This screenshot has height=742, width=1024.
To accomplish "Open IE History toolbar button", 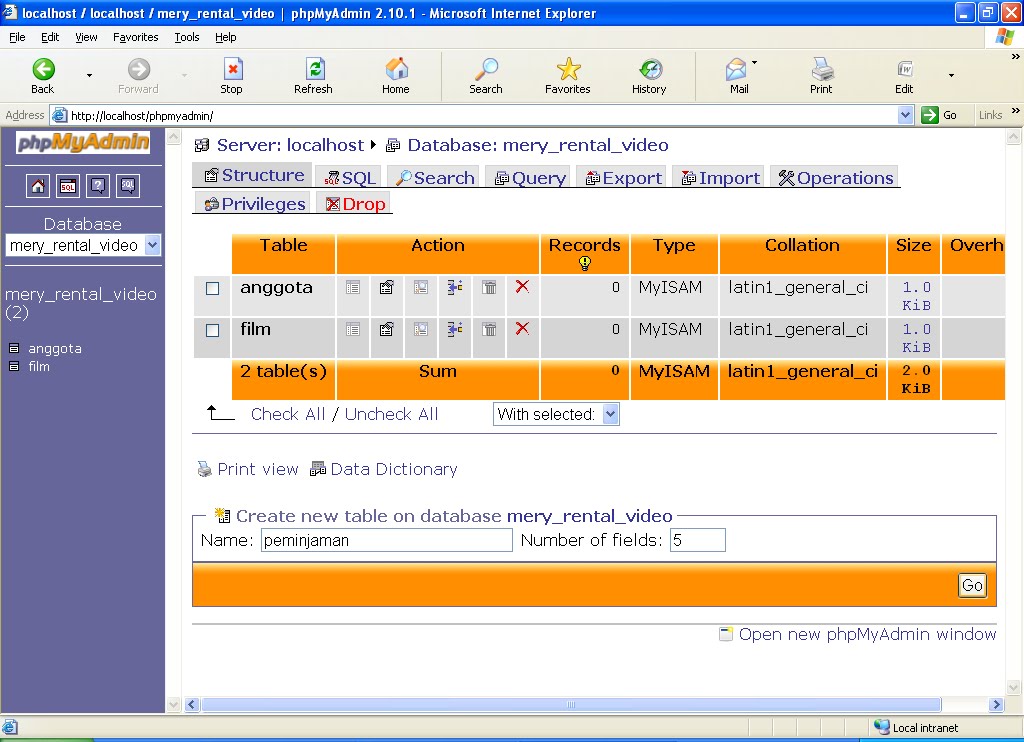I will click(x=649, y=76).
